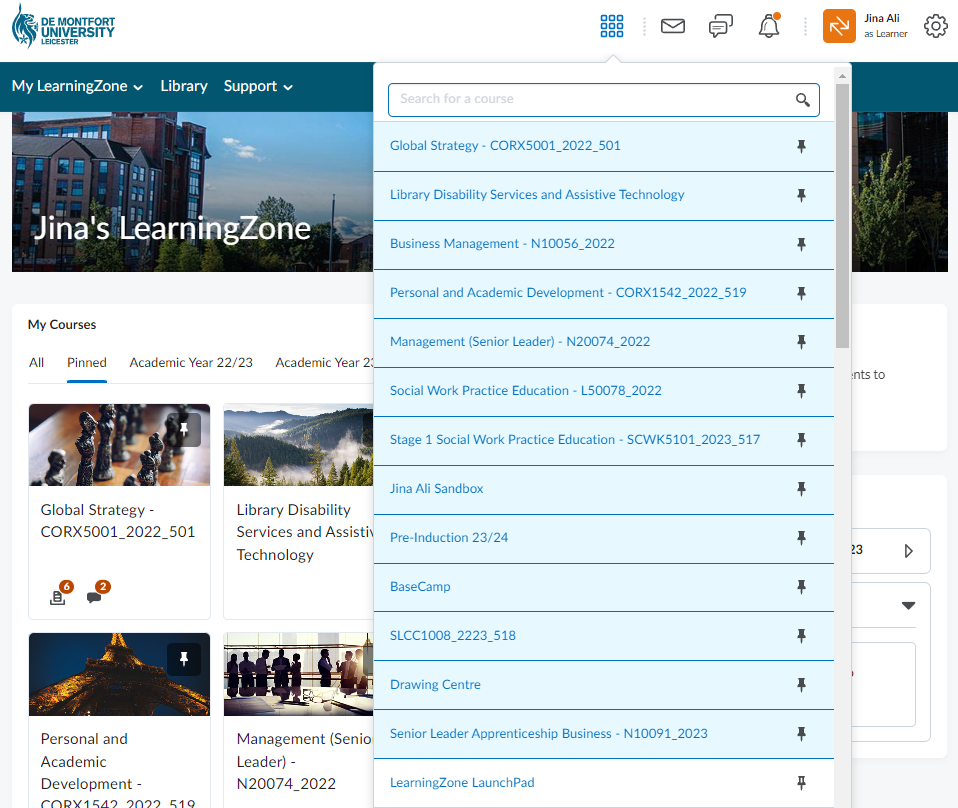Unpin Library Disability Services and Assistive Technology in list
Screen dimensions: 958x808
[801, 195]
